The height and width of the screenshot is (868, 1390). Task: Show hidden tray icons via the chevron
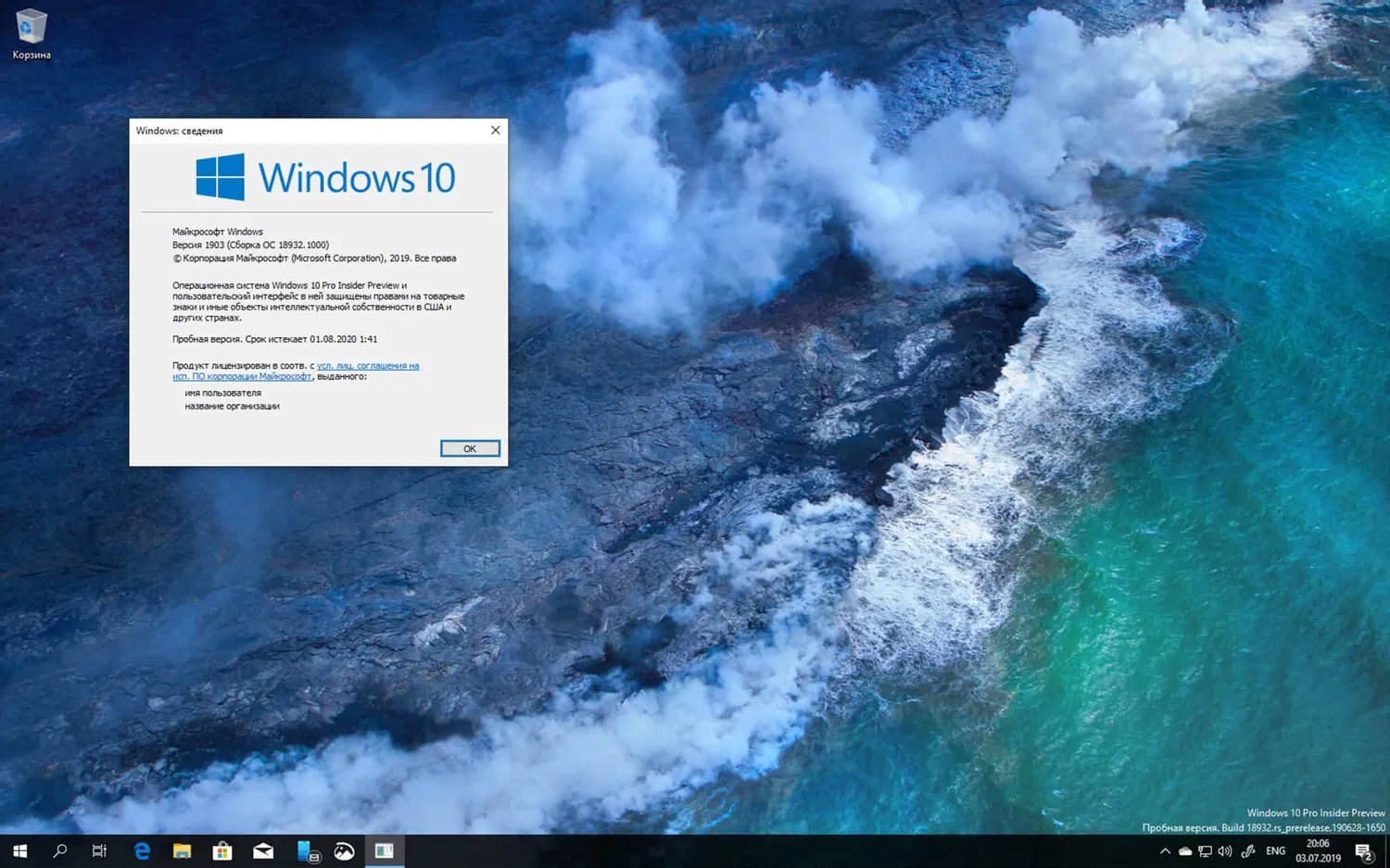[1166, 850]
